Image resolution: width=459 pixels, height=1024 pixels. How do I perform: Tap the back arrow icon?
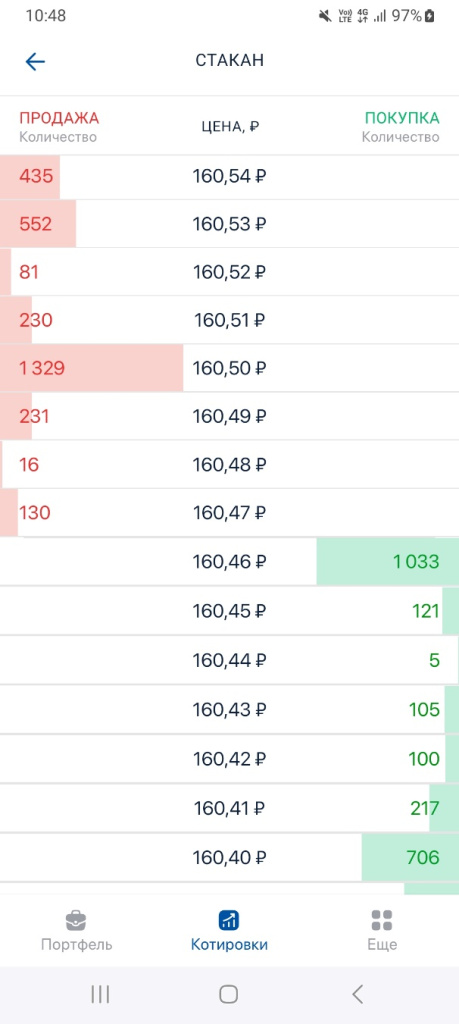35,61
